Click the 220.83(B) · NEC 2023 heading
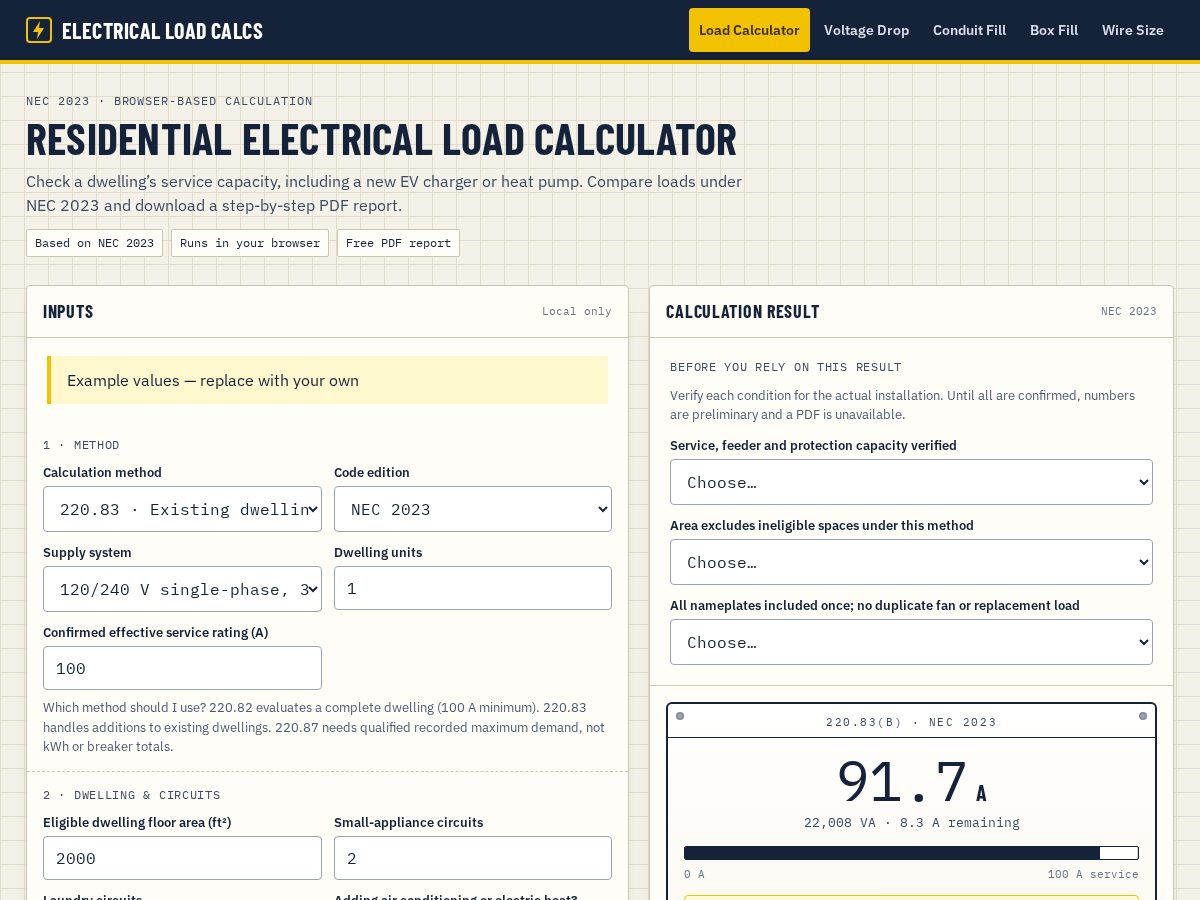1200x900 pixels. [x=911, y=722]
